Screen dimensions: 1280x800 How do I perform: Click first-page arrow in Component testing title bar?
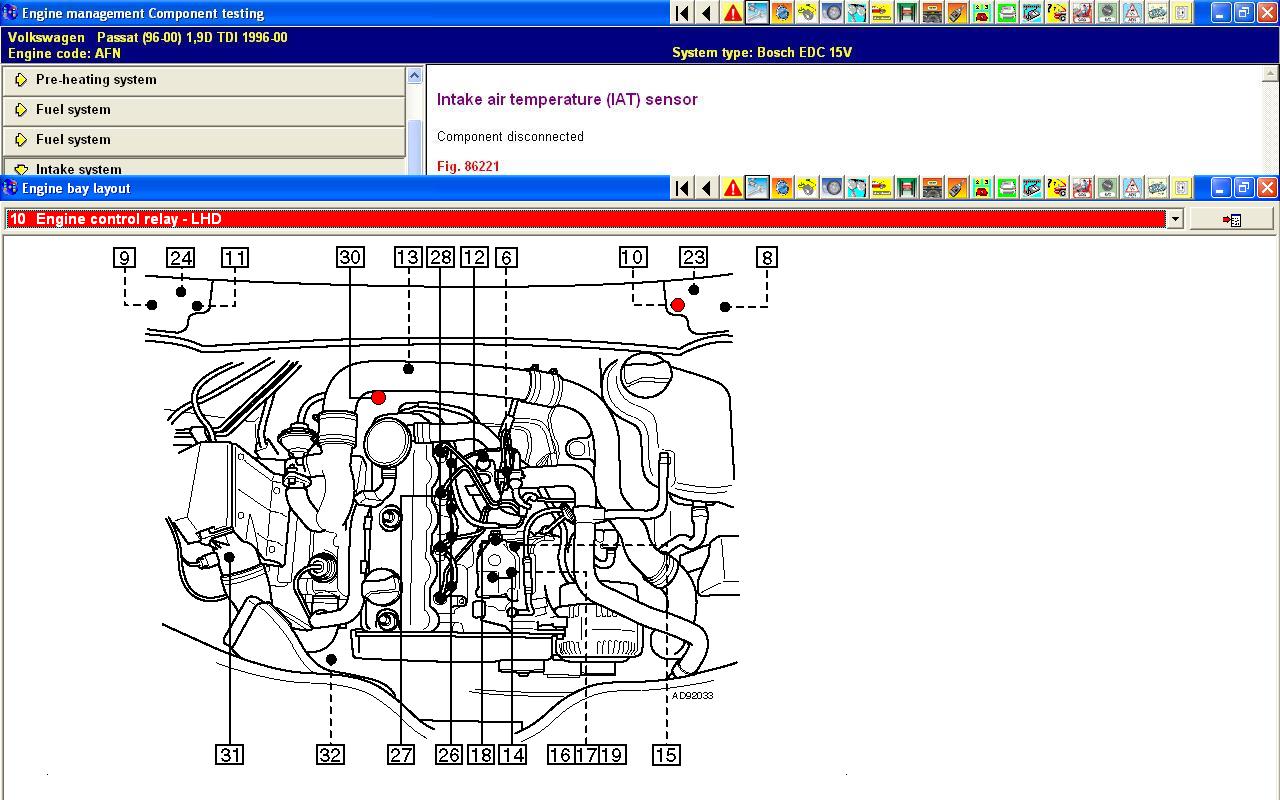(x=682, y=13)
